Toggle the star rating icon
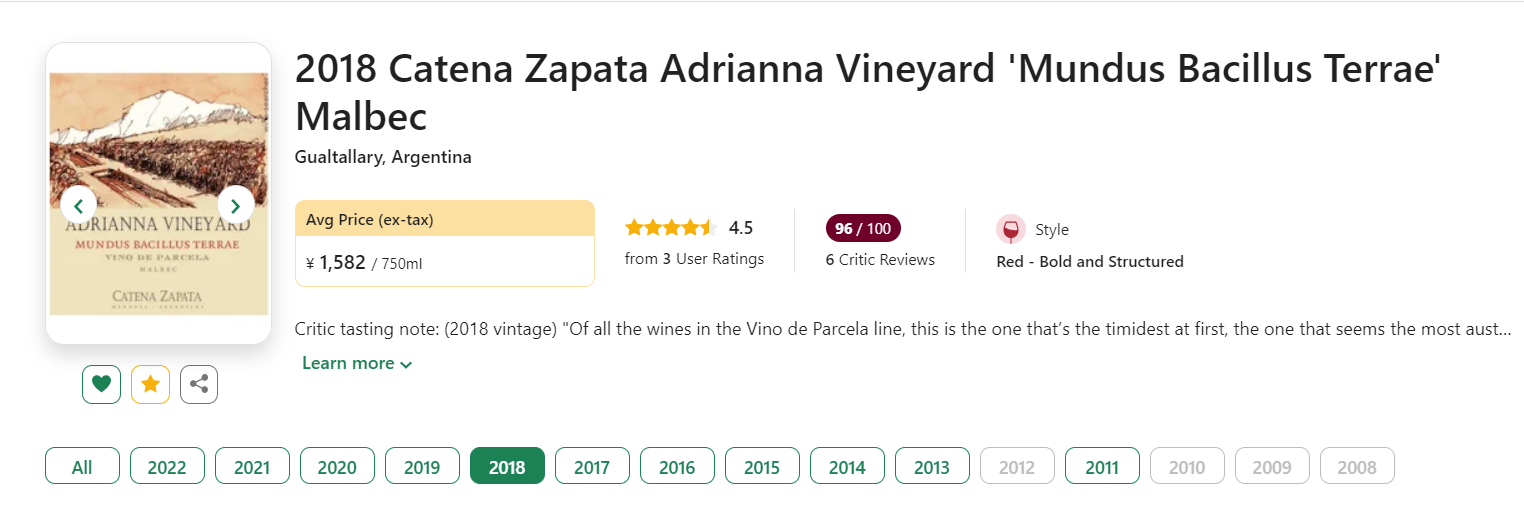The height and width of the screenshot is (520, 1524). click(150, 384)
